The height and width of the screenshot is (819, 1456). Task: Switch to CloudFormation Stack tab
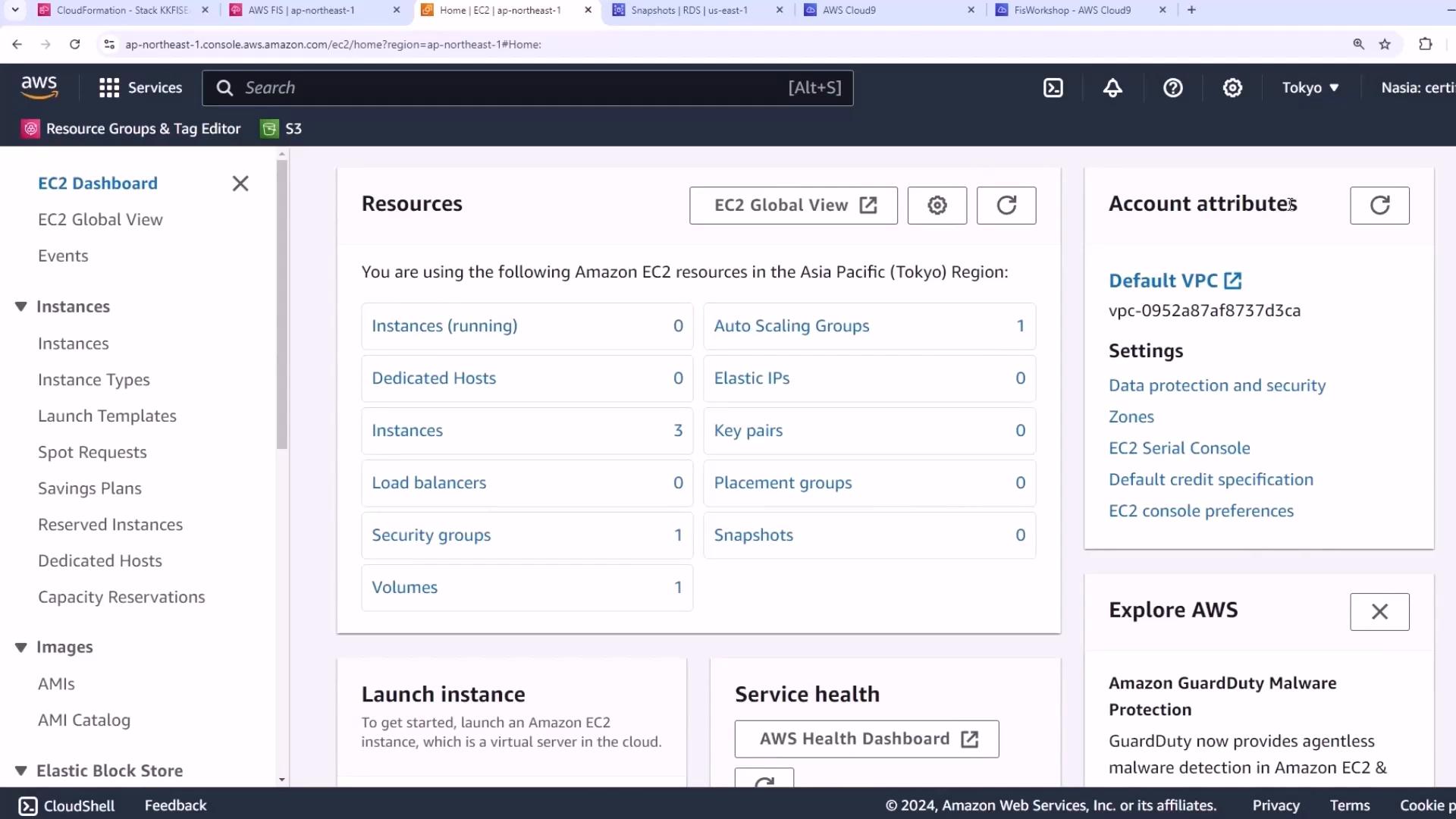coord(122,10)
